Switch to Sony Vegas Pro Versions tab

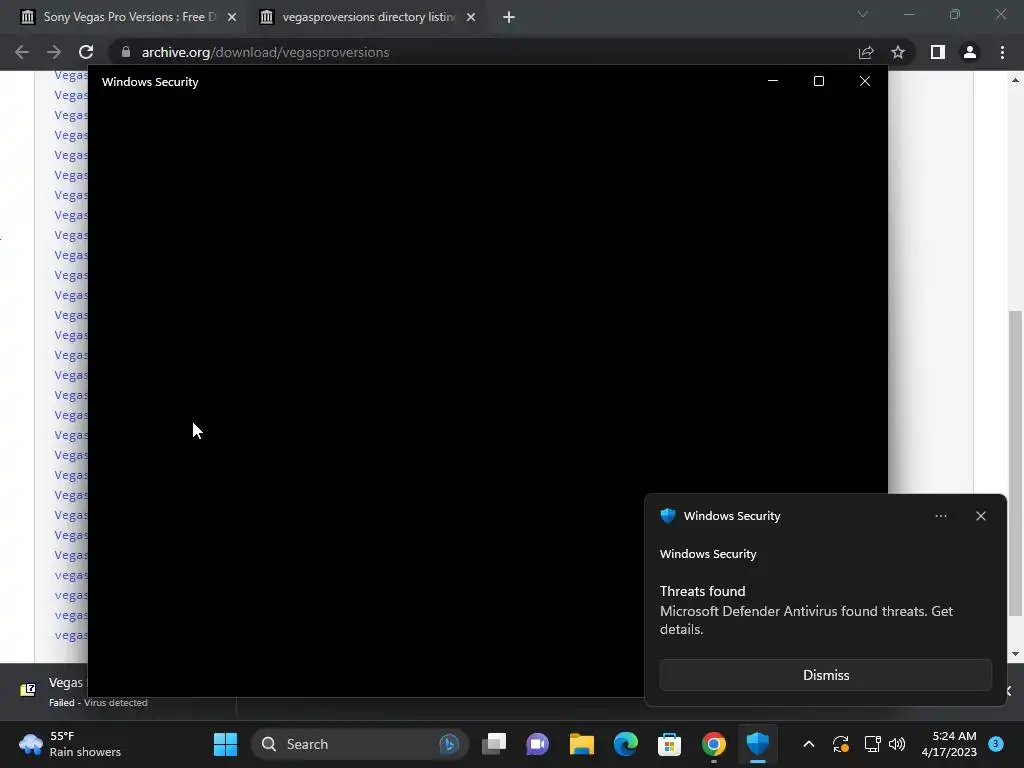tap(129, 17)
